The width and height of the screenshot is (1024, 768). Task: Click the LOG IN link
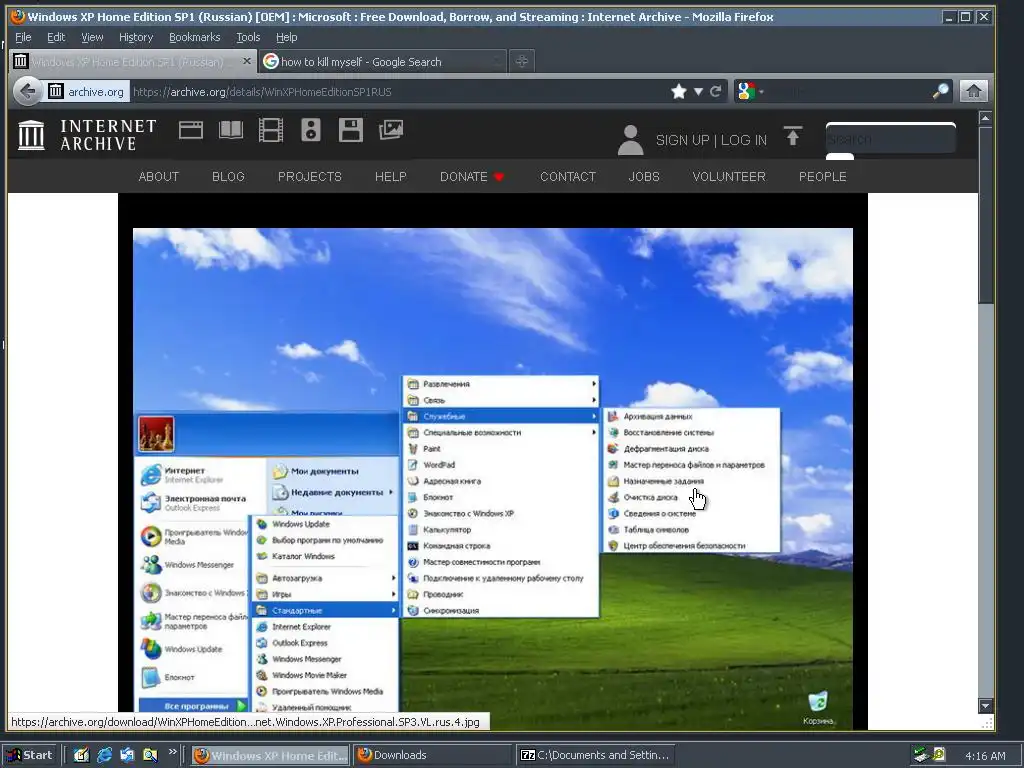point(744,140)
